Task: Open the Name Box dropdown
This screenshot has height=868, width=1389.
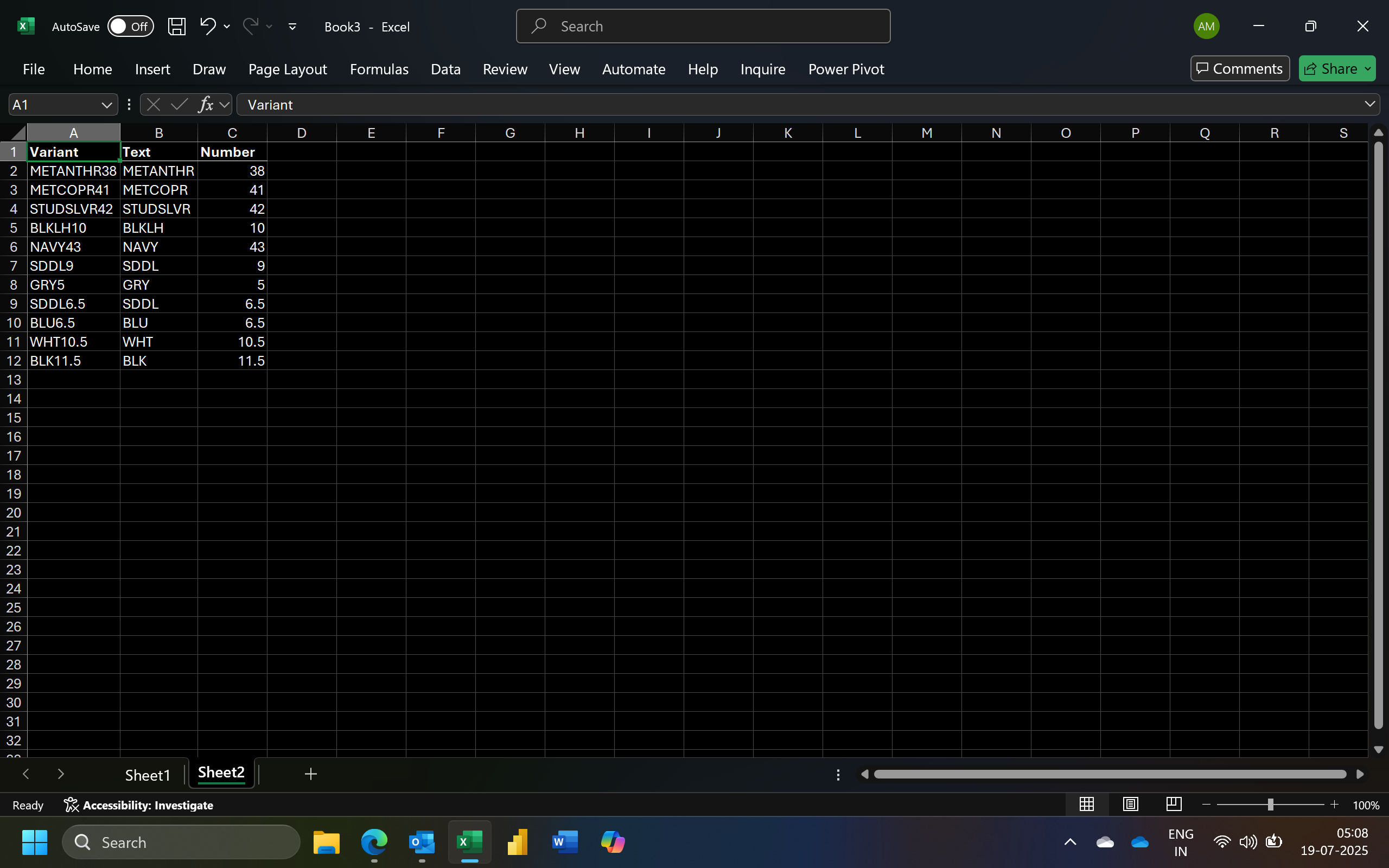Action: (x=107, y=105)
